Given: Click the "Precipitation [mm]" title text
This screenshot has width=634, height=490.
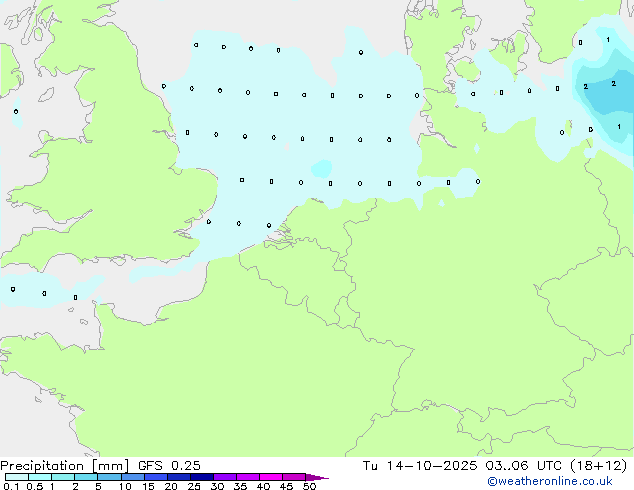Looking at the screenshot, I should click(x=64, y=466).
